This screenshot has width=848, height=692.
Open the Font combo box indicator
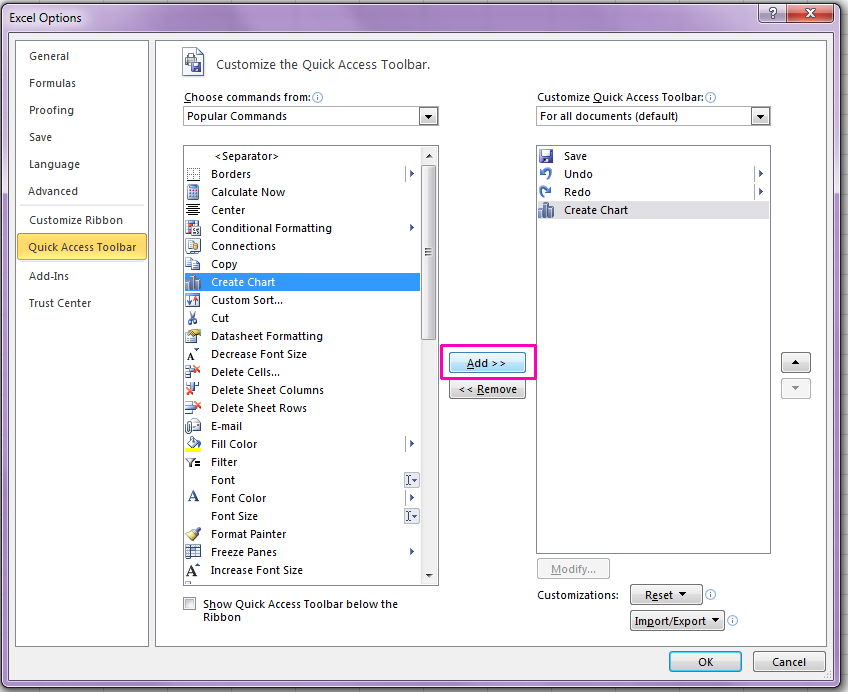tap(412, 480)
